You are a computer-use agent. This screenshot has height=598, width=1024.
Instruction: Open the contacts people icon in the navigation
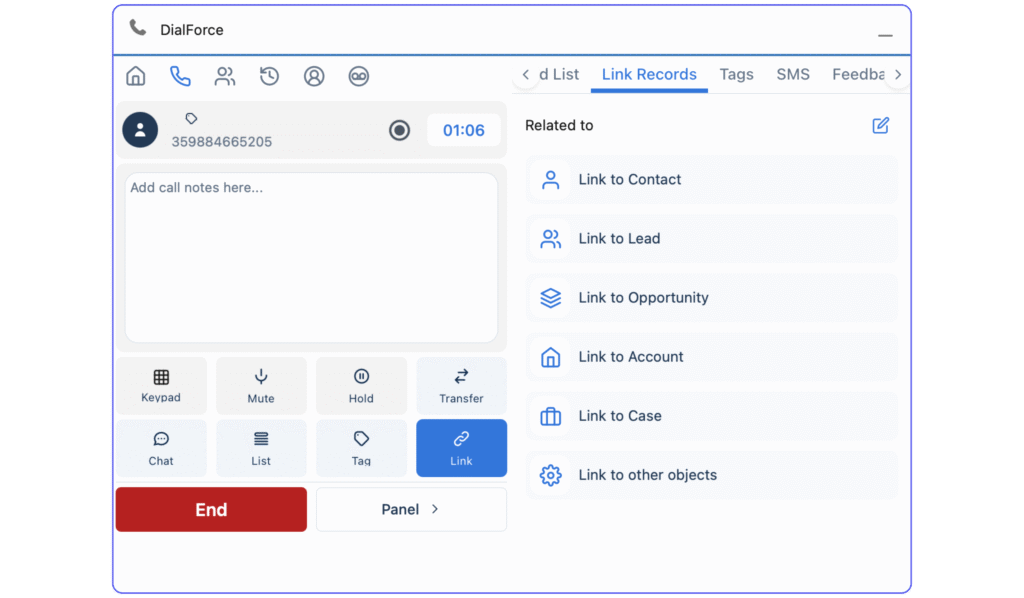pyautogui.click(x=225, y=76)
